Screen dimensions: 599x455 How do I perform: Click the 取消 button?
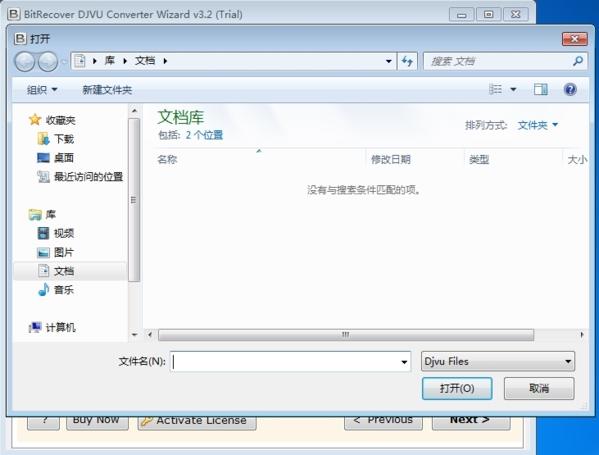tap(539, 389)
